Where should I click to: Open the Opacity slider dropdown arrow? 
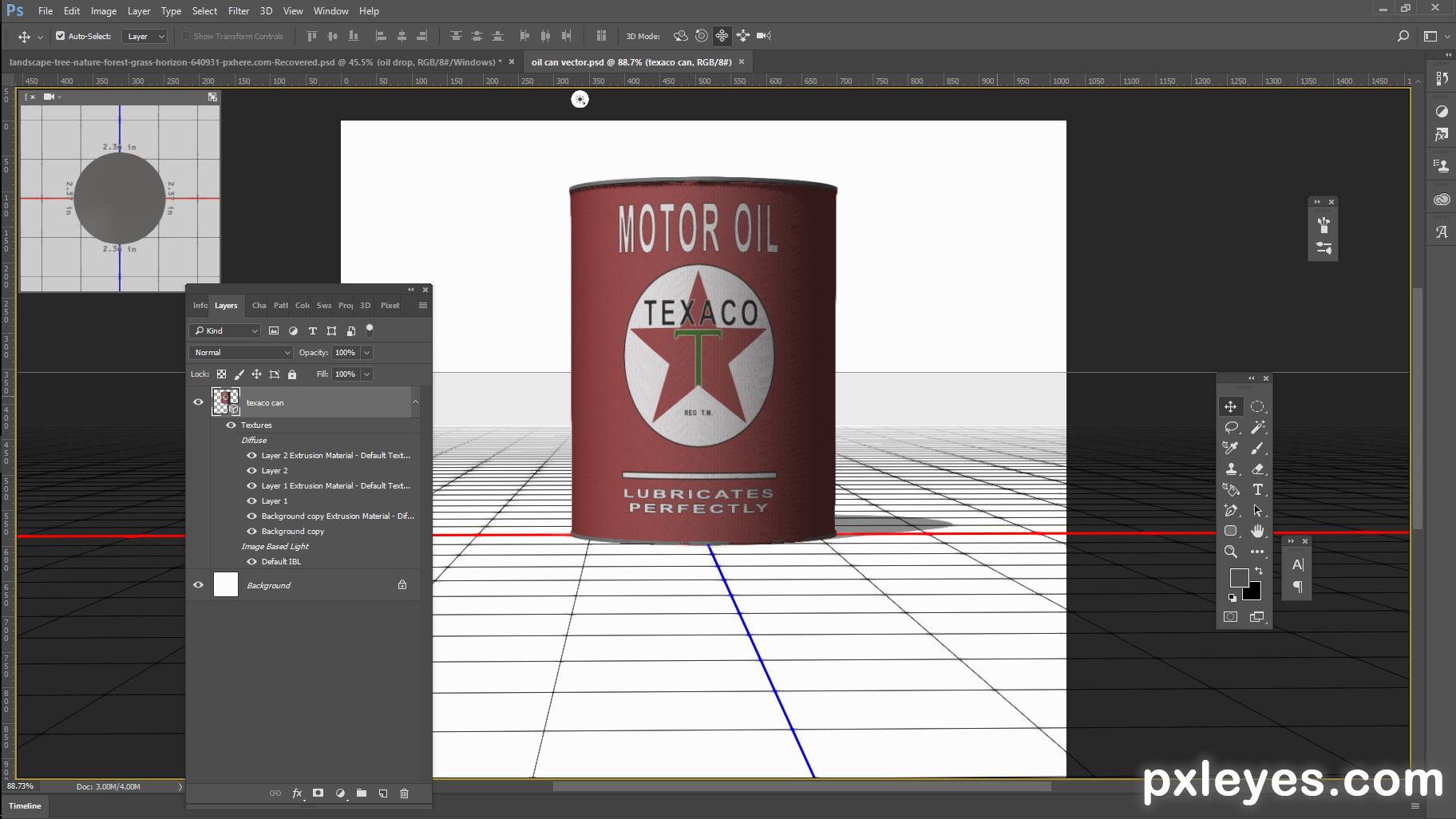pos(367,353)
